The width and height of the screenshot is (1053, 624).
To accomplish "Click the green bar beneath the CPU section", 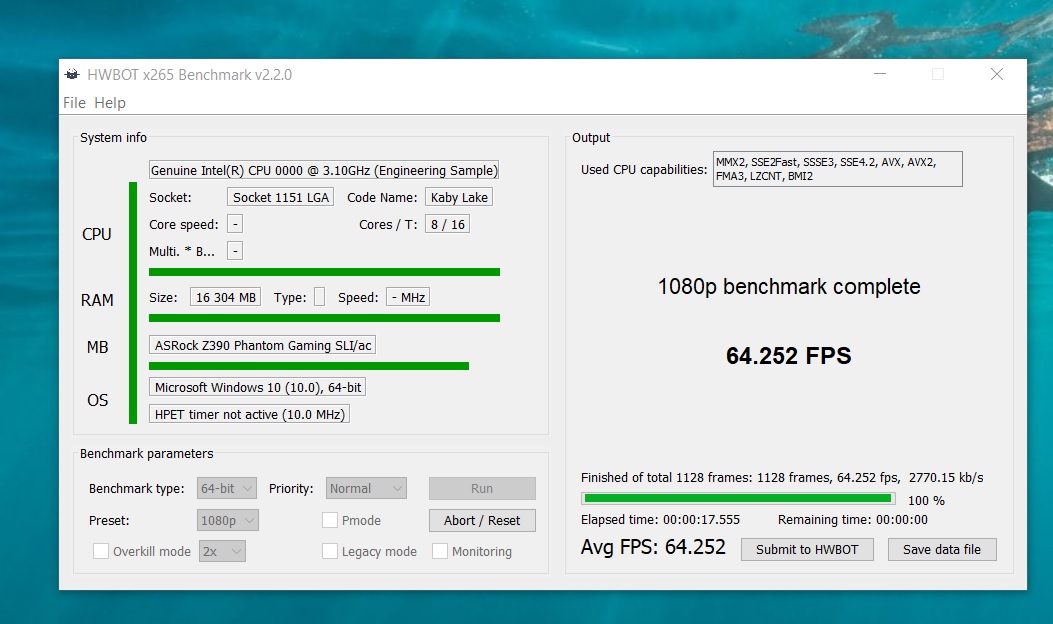I will [324, 272].
